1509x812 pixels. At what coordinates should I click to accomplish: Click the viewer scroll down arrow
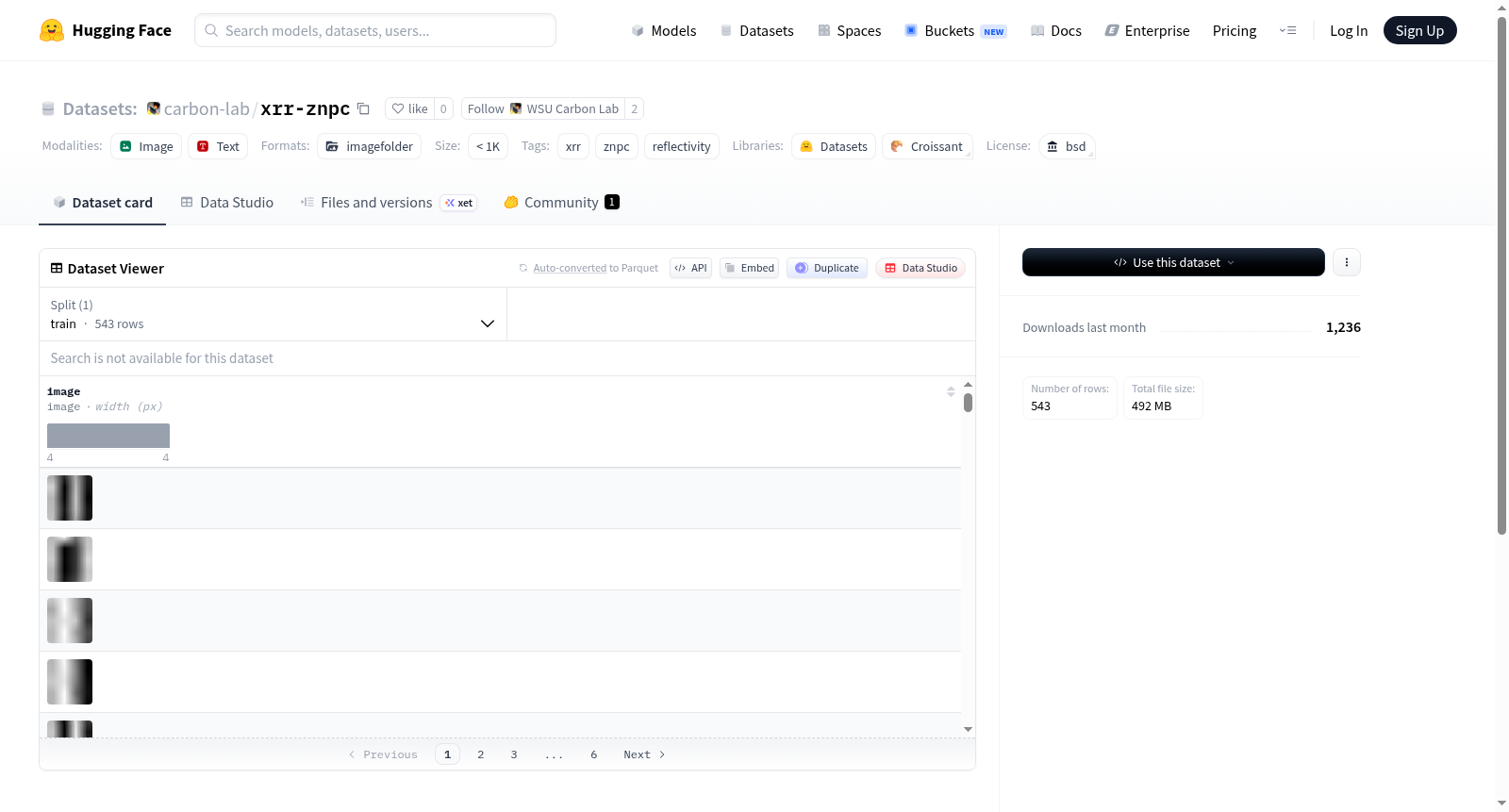click(x=968, y=729)
